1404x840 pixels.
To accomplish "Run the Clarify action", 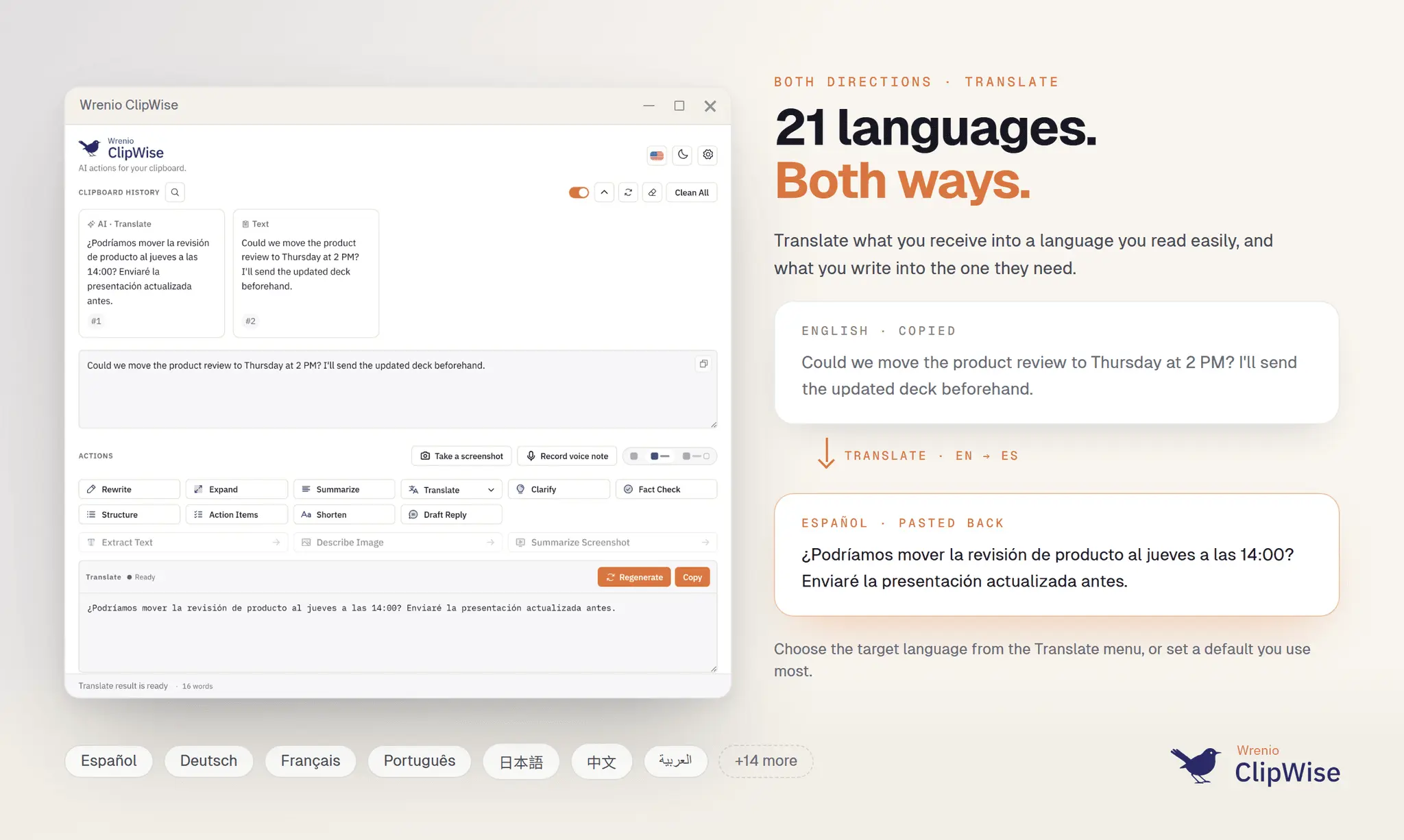I will tap(559, 489).
